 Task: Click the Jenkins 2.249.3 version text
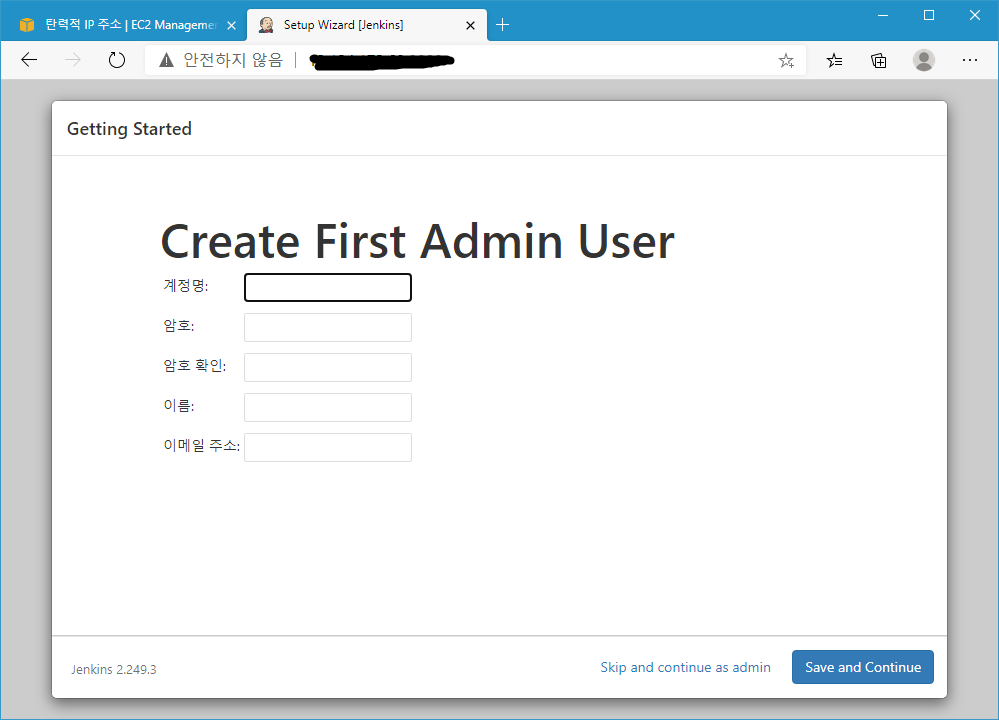113,670
